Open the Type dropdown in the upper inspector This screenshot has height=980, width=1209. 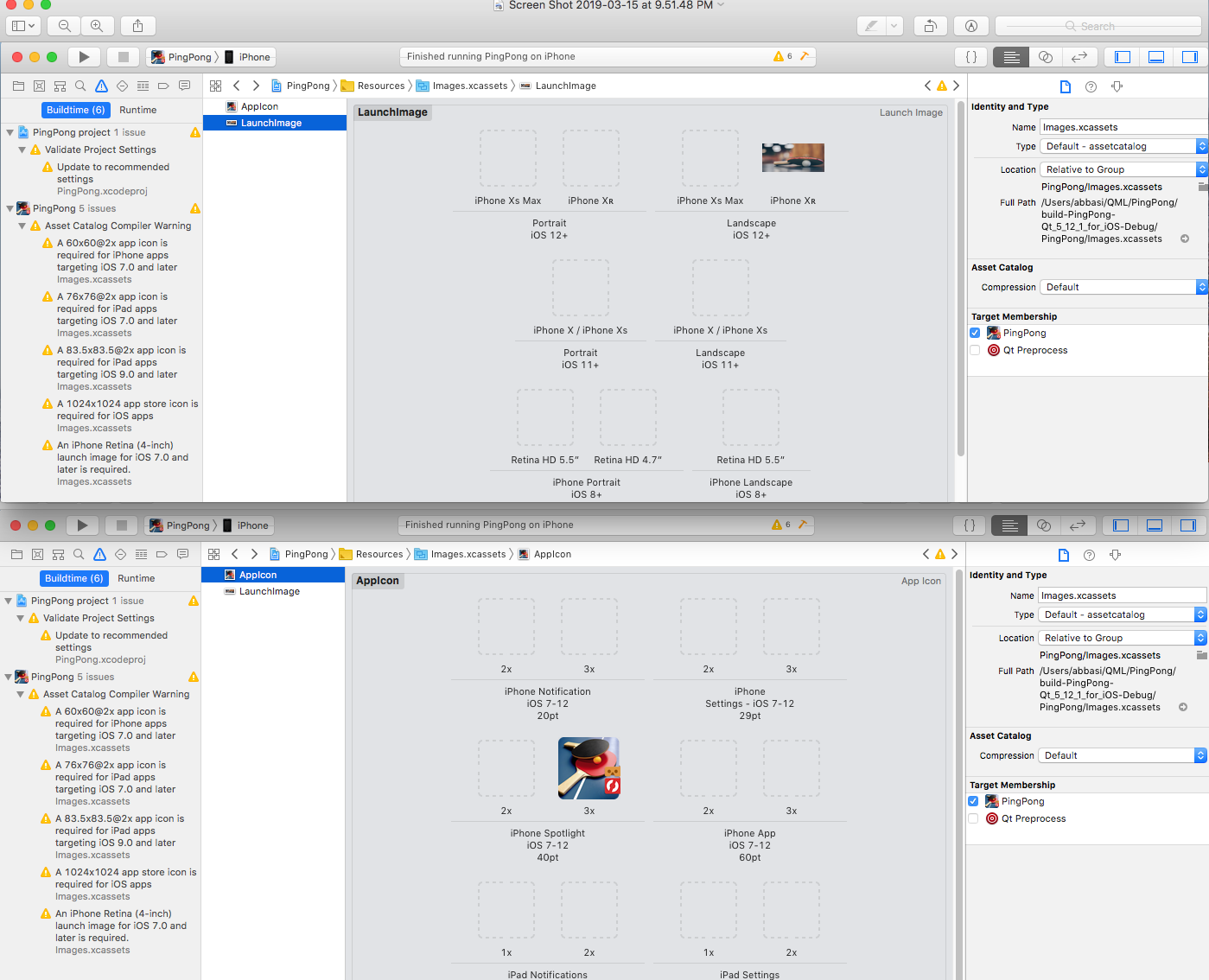[1123, 146]
